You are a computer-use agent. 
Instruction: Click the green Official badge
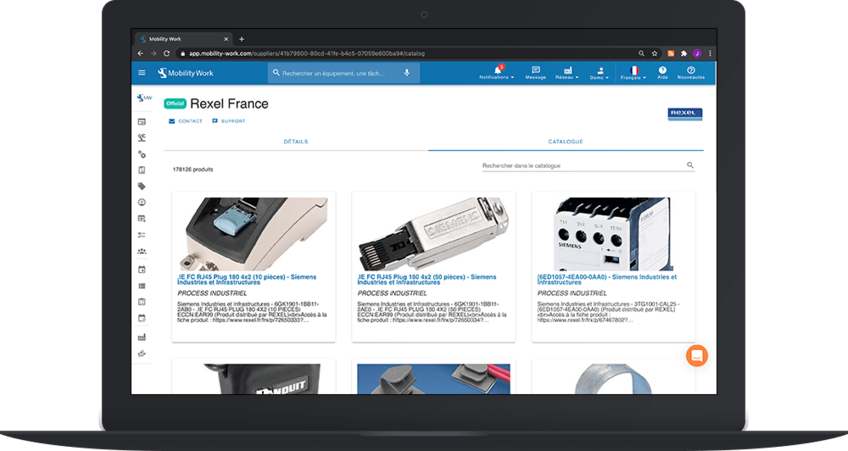pyautogui.click(x=175, y=103)
